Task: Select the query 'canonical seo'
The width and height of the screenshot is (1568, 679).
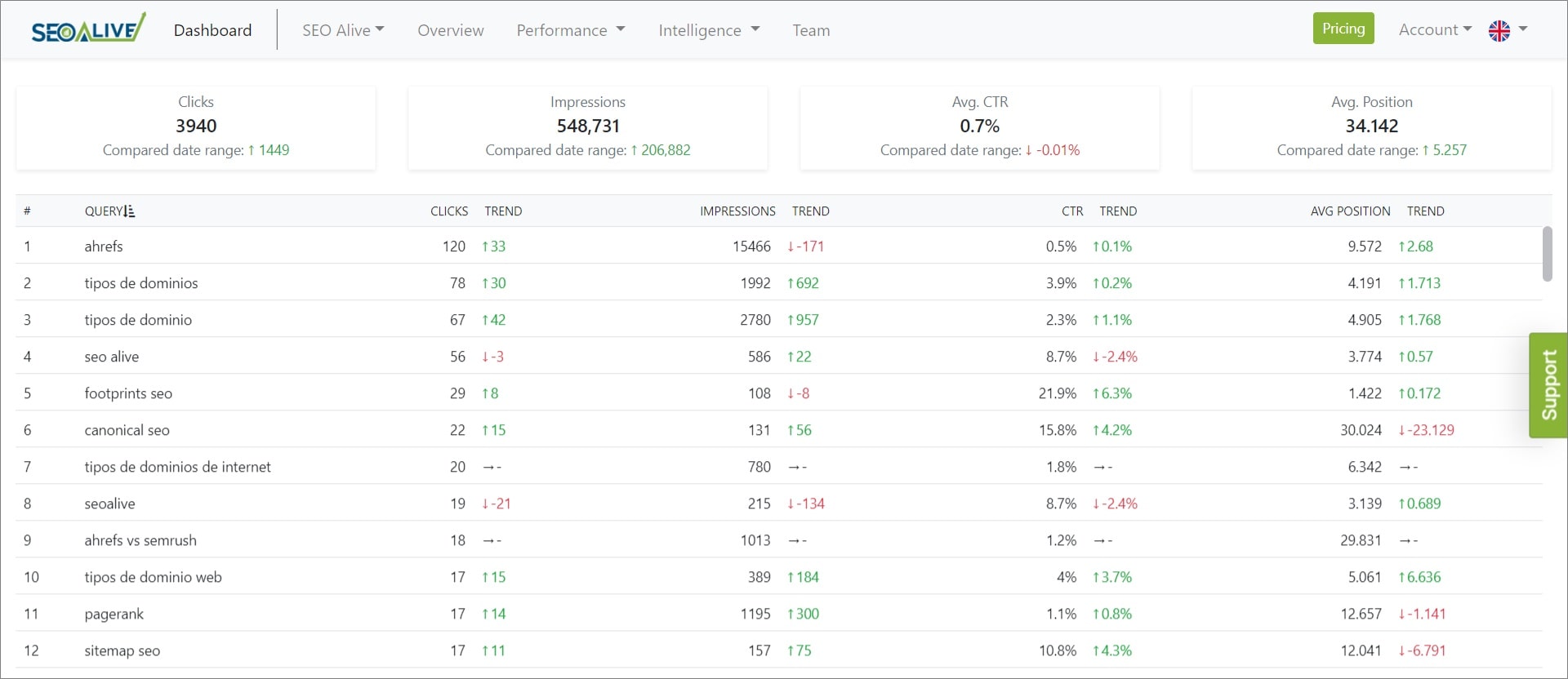Action: 127,430
